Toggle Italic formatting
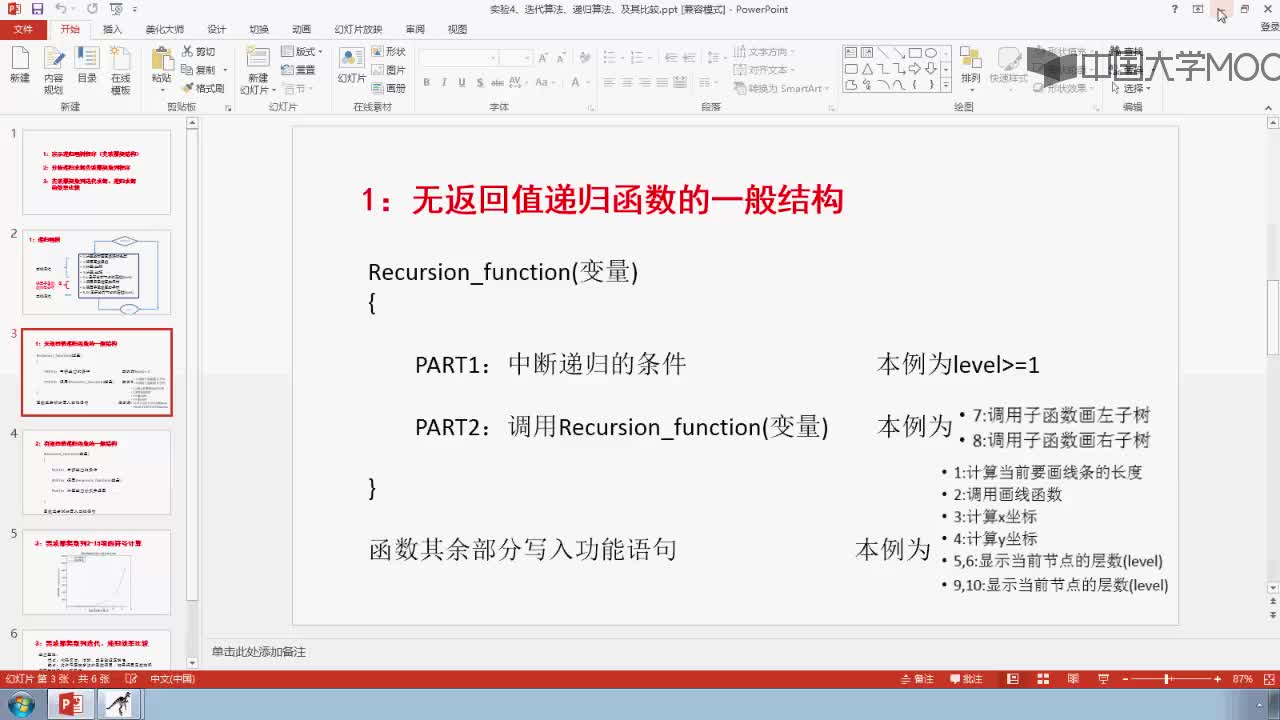 coord(445,83)
